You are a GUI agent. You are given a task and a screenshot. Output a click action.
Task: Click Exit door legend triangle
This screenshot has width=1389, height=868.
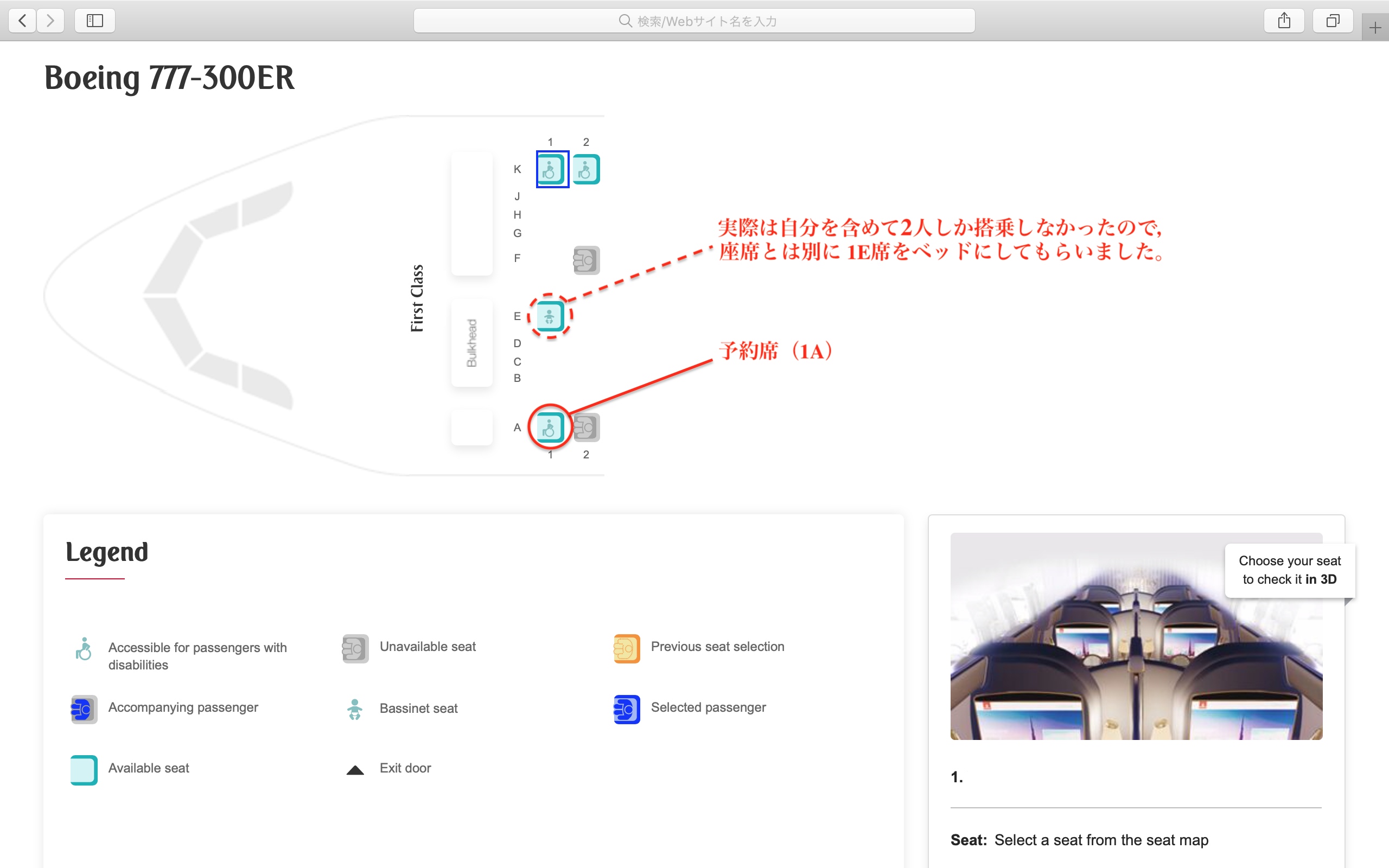pyautogui.click(x=355, y=770)
